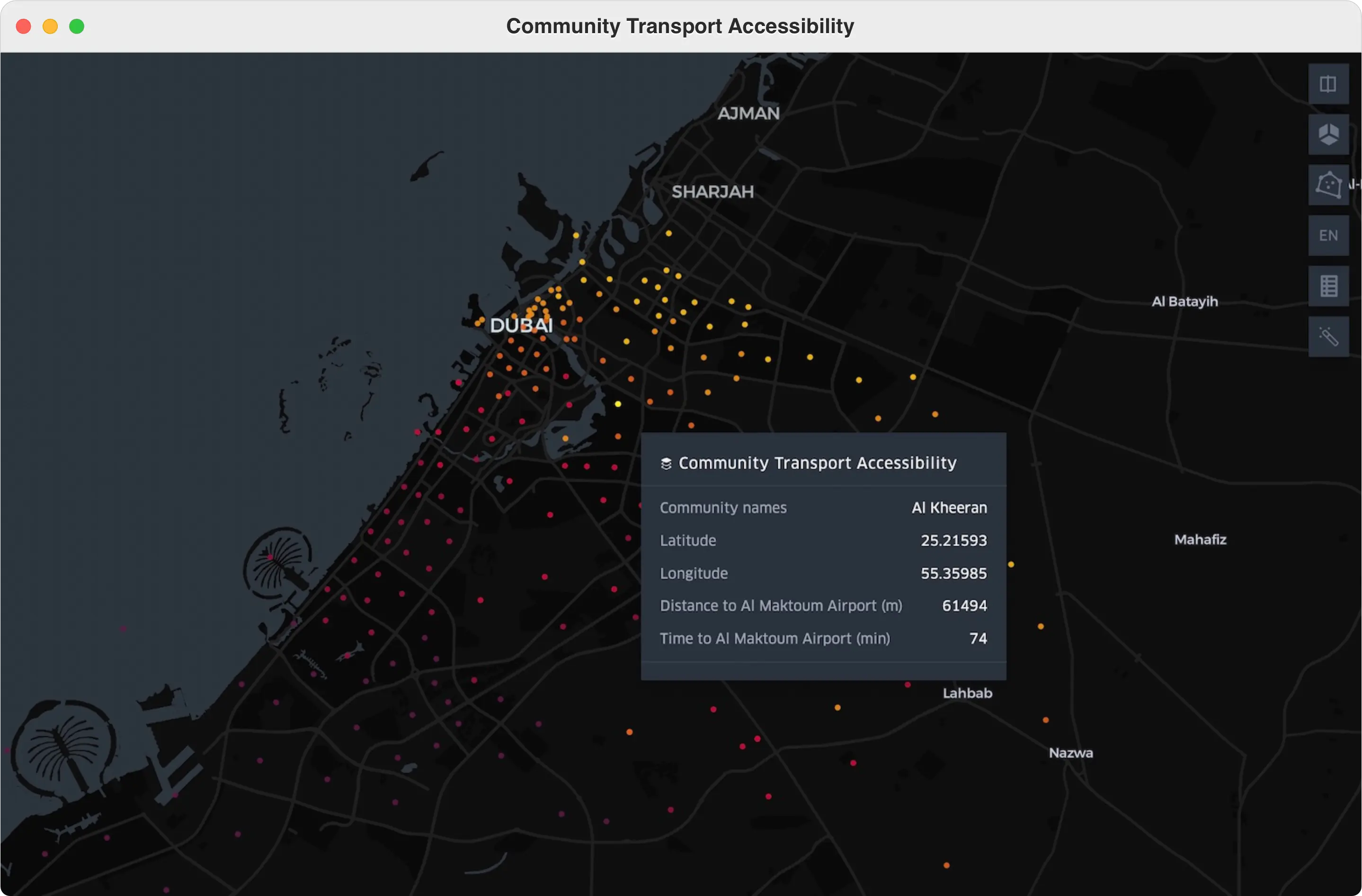Screen dimensions: 1362x896
Task: Select the draw polygon on map tool
Action: pos(1328,185)
